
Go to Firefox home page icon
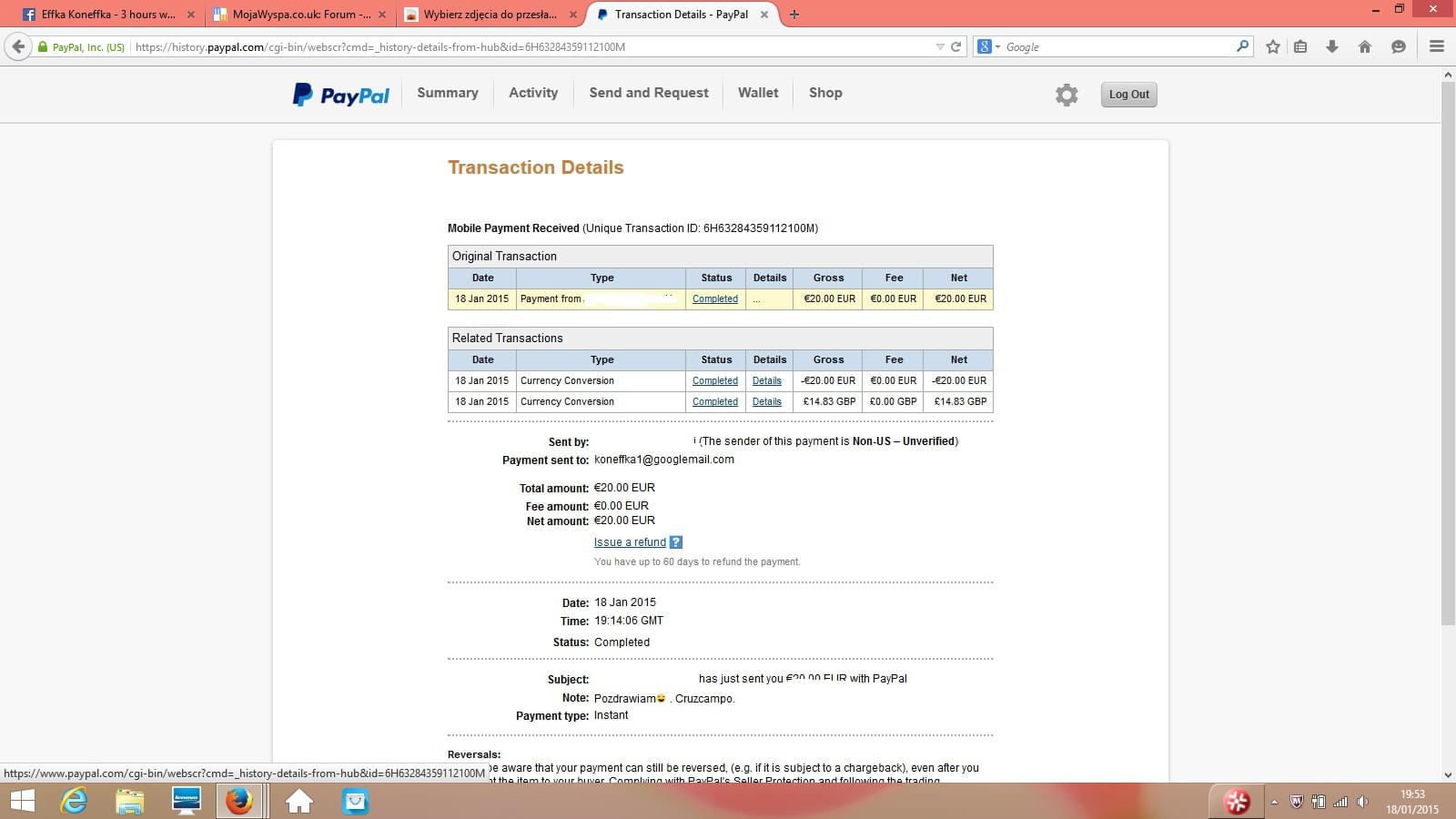pos(1365,46)
